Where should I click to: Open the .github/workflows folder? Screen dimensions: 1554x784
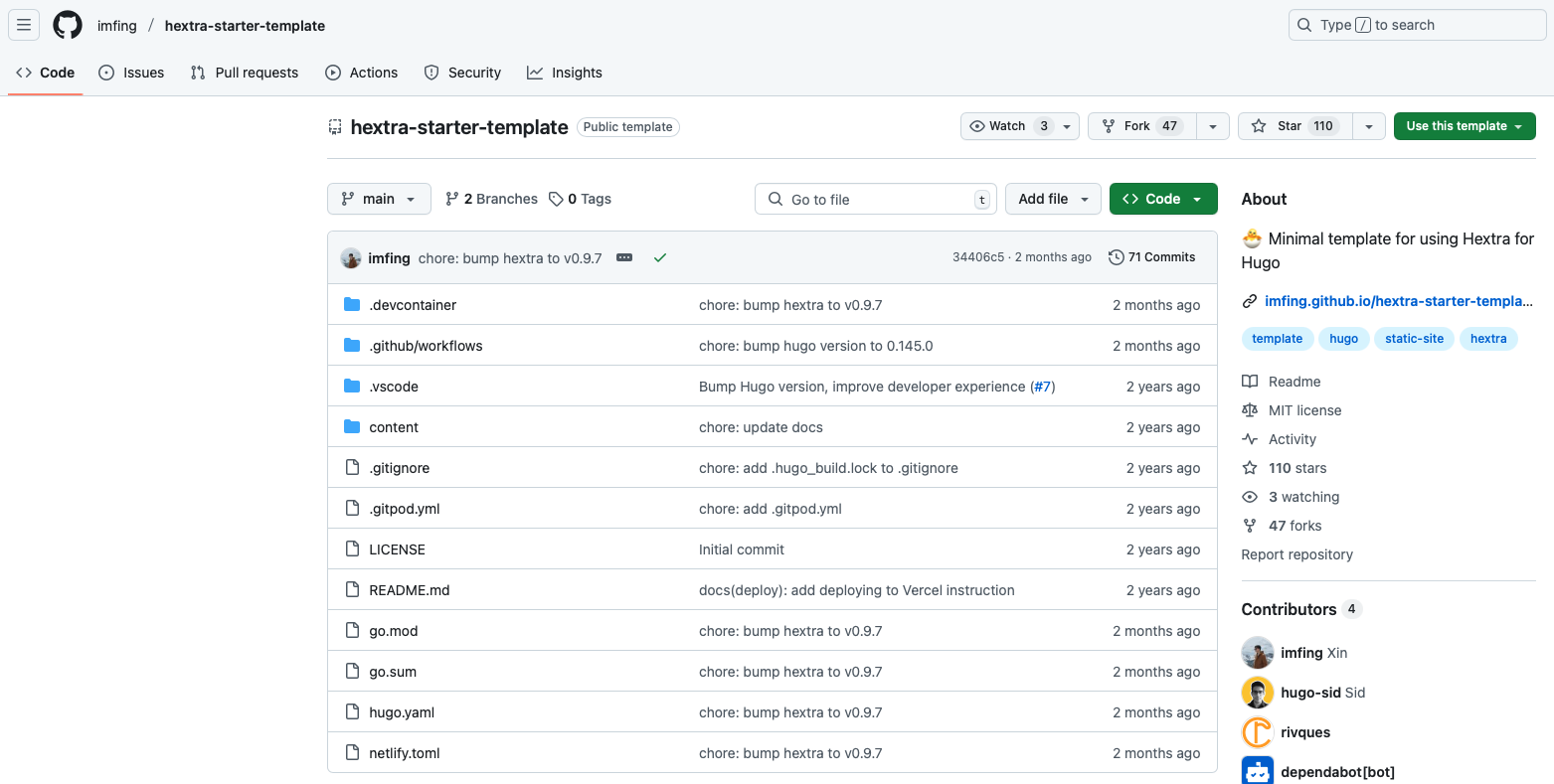(x=426, y=346)
